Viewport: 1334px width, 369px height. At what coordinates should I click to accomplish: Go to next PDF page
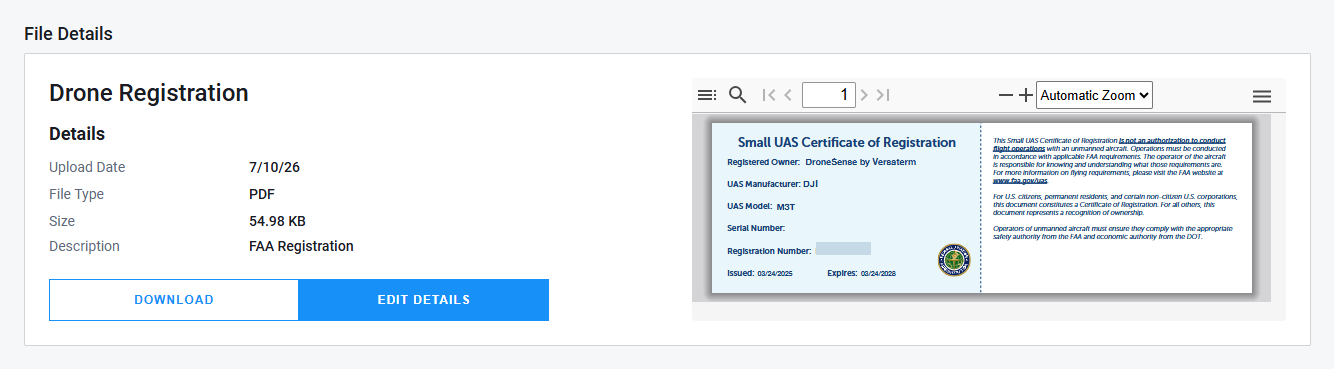pos(864,95)
